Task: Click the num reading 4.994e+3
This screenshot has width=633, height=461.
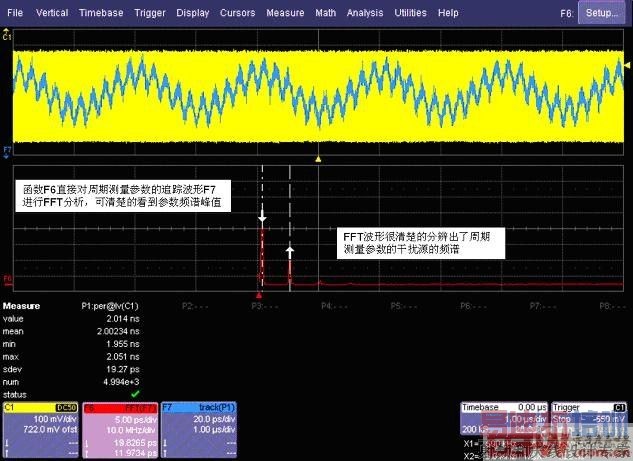Action: 121,382
